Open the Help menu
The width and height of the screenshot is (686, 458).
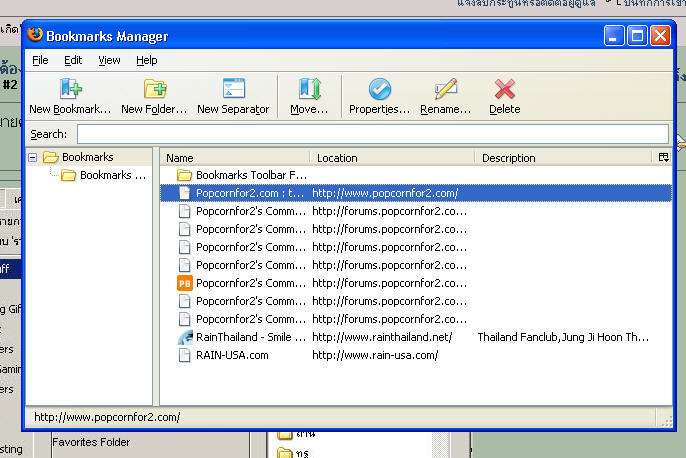147,60
